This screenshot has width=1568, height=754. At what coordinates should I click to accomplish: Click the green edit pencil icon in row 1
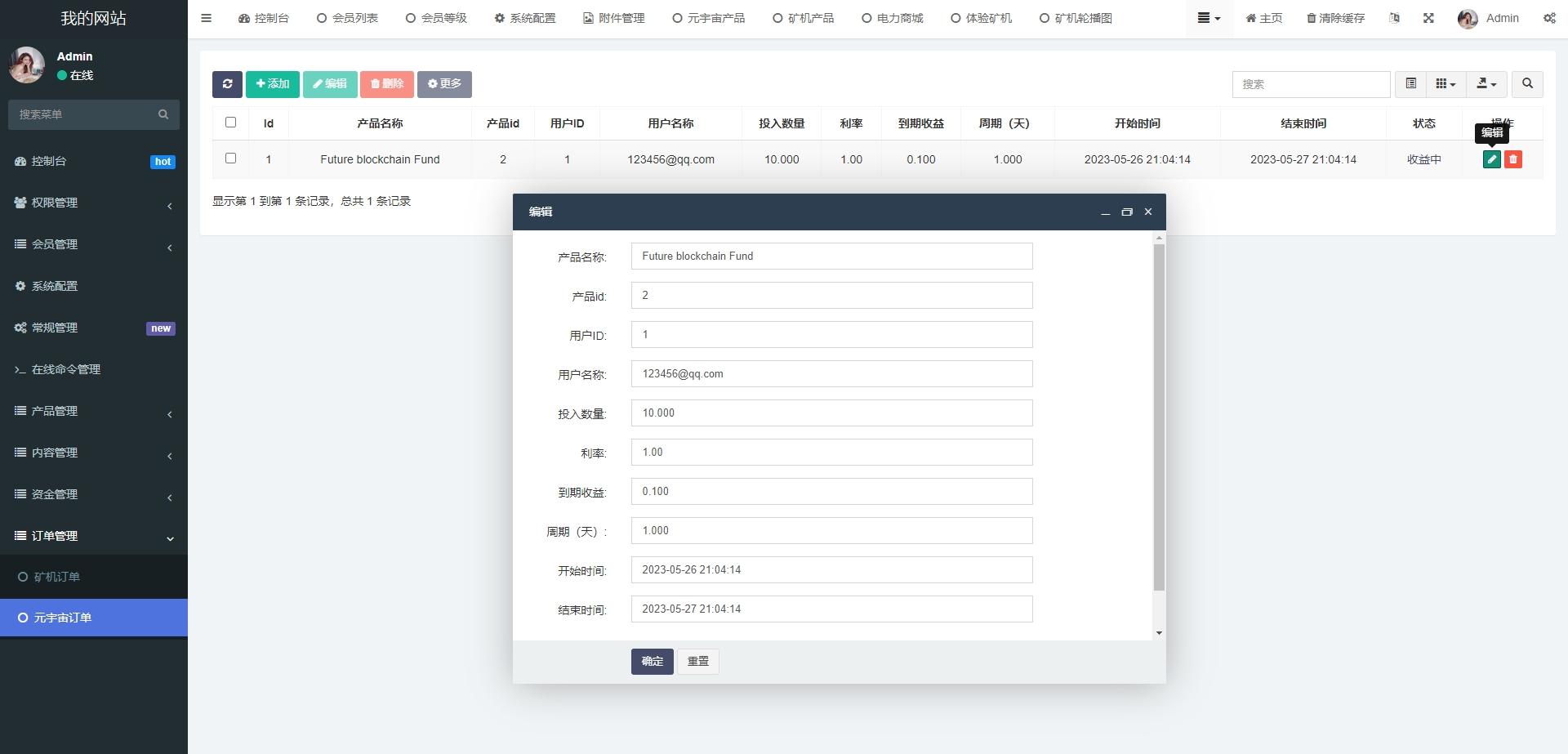pos(1491,159)
